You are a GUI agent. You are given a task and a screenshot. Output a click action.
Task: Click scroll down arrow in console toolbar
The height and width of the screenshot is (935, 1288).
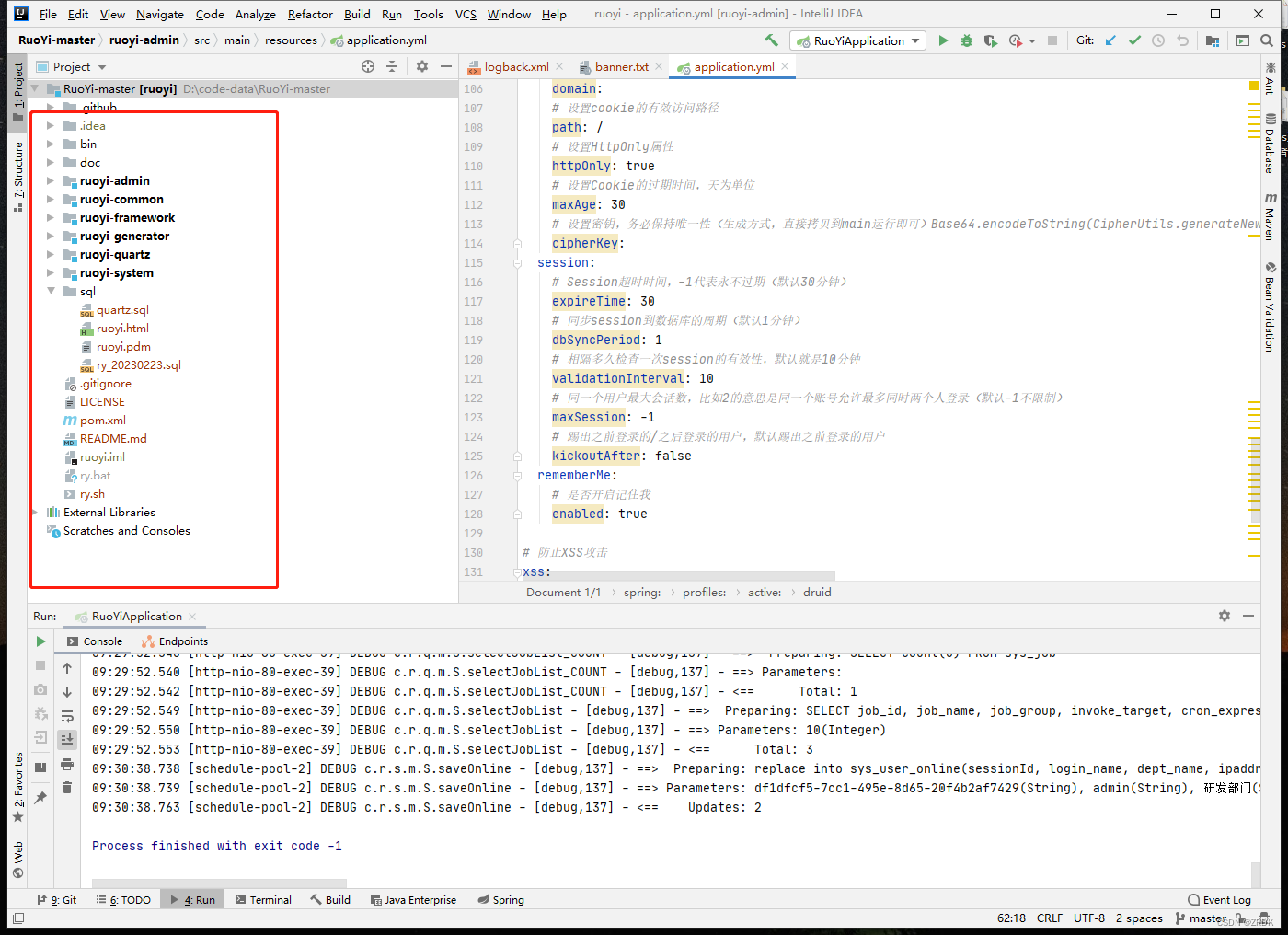(67, 692)
